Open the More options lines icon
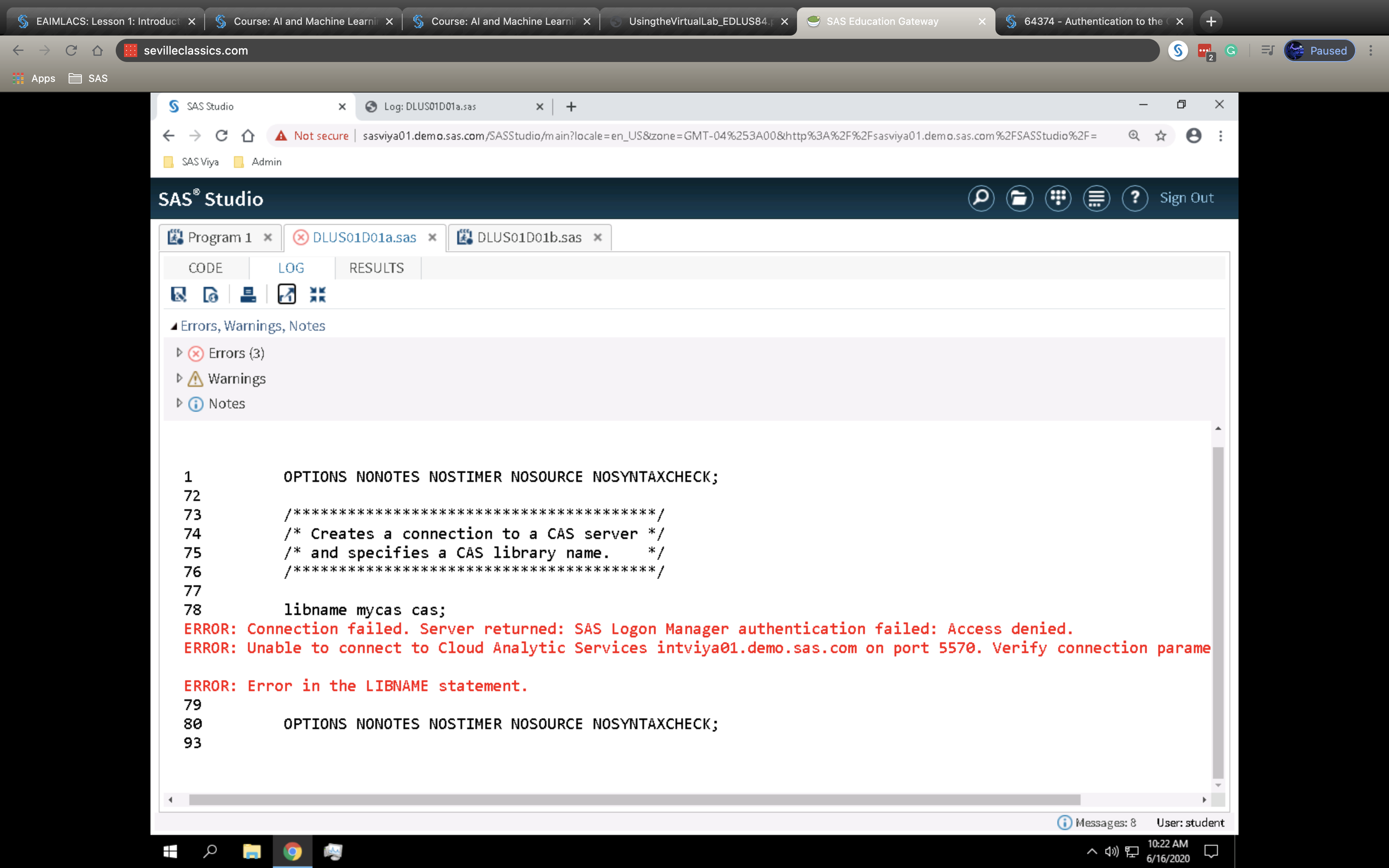Screen dimensions: 1389x868 [1096, 199]
